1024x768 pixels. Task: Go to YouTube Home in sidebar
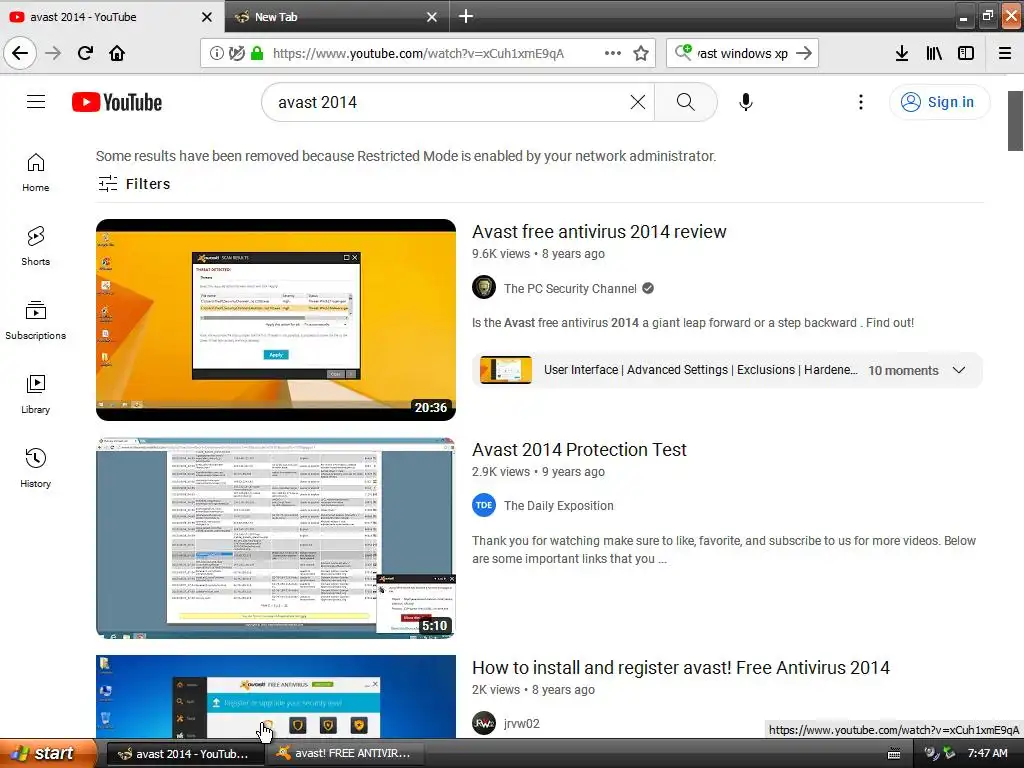[36, 172]
